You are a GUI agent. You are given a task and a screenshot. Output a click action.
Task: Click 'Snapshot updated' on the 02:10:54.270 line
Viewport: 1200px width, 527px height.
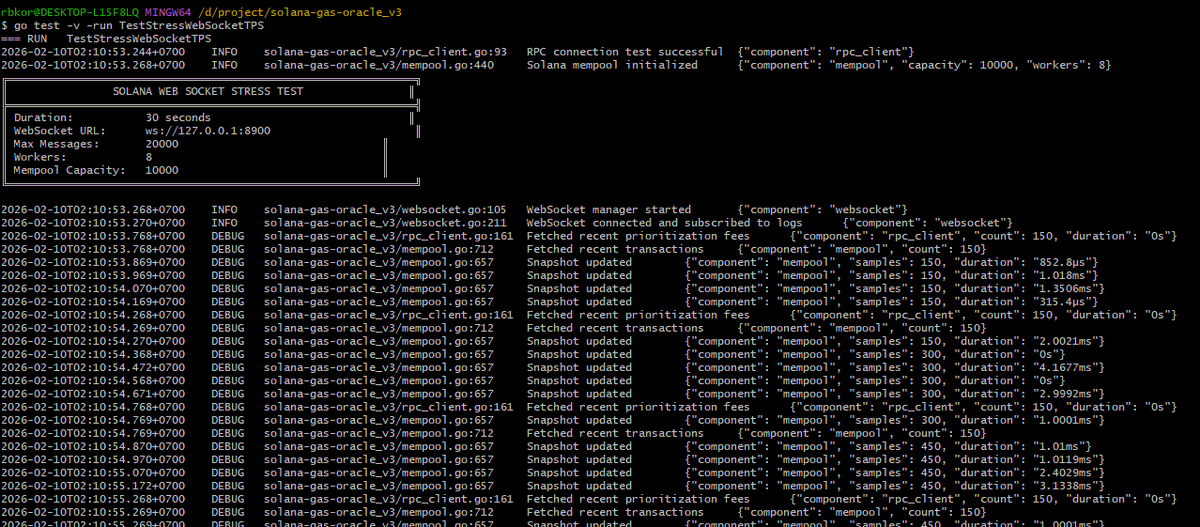coord(579,341)
